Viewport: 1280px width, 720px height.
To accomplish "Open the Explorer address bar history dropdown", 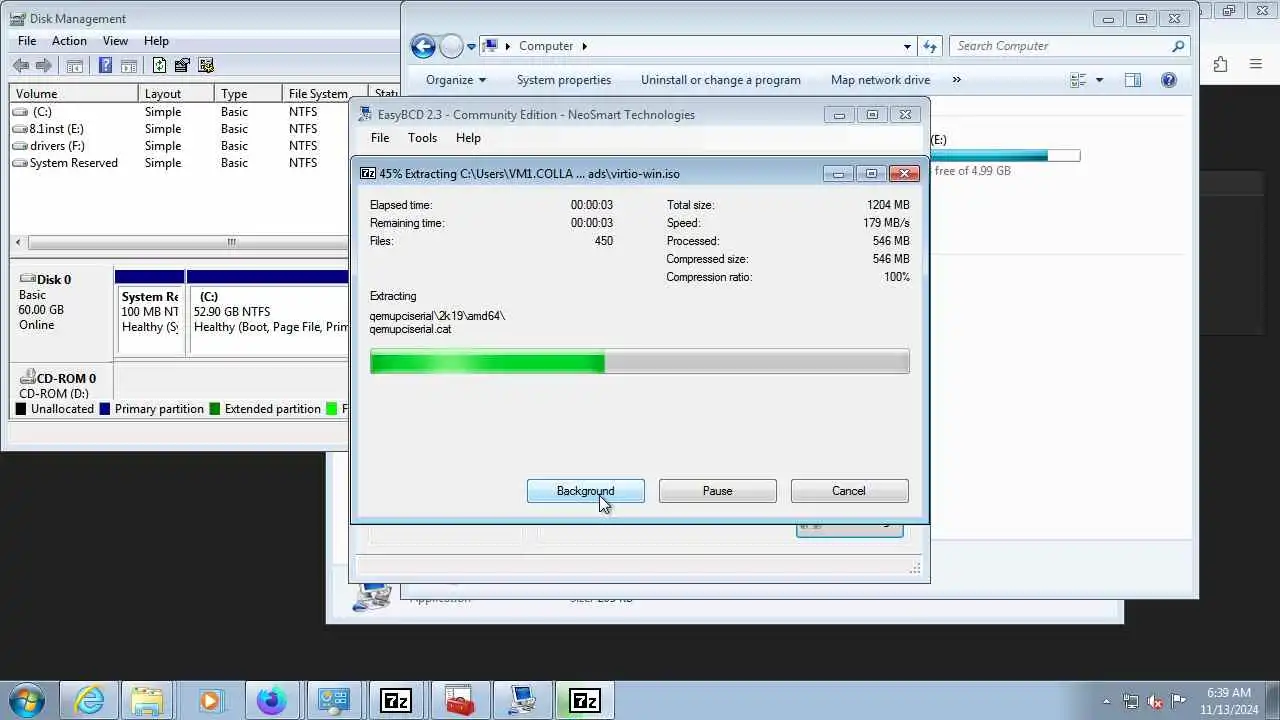I will tap(907, 46).
